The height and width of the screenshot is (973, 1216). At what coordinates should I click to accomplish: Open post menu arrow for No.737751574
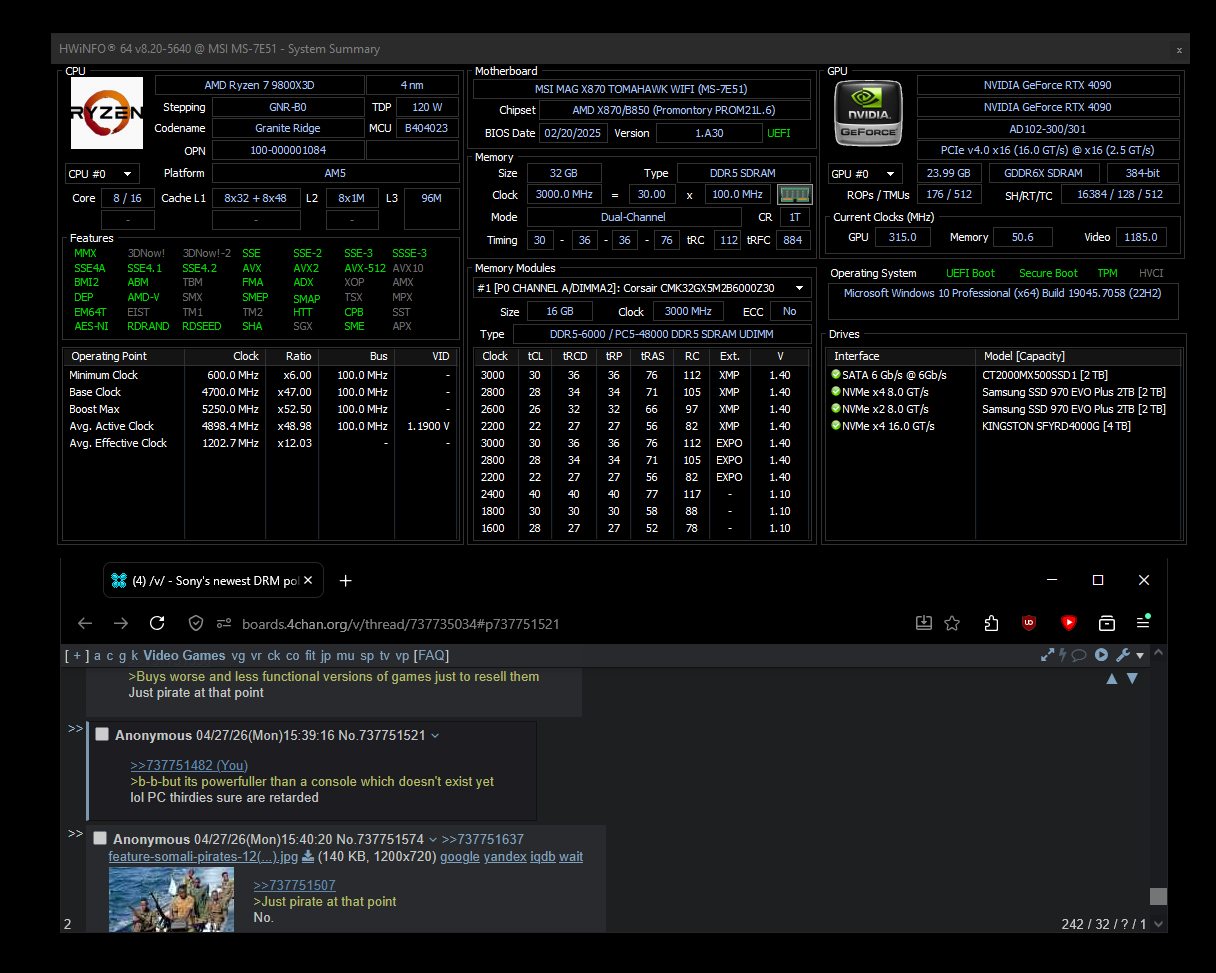(x=433, y=840)
